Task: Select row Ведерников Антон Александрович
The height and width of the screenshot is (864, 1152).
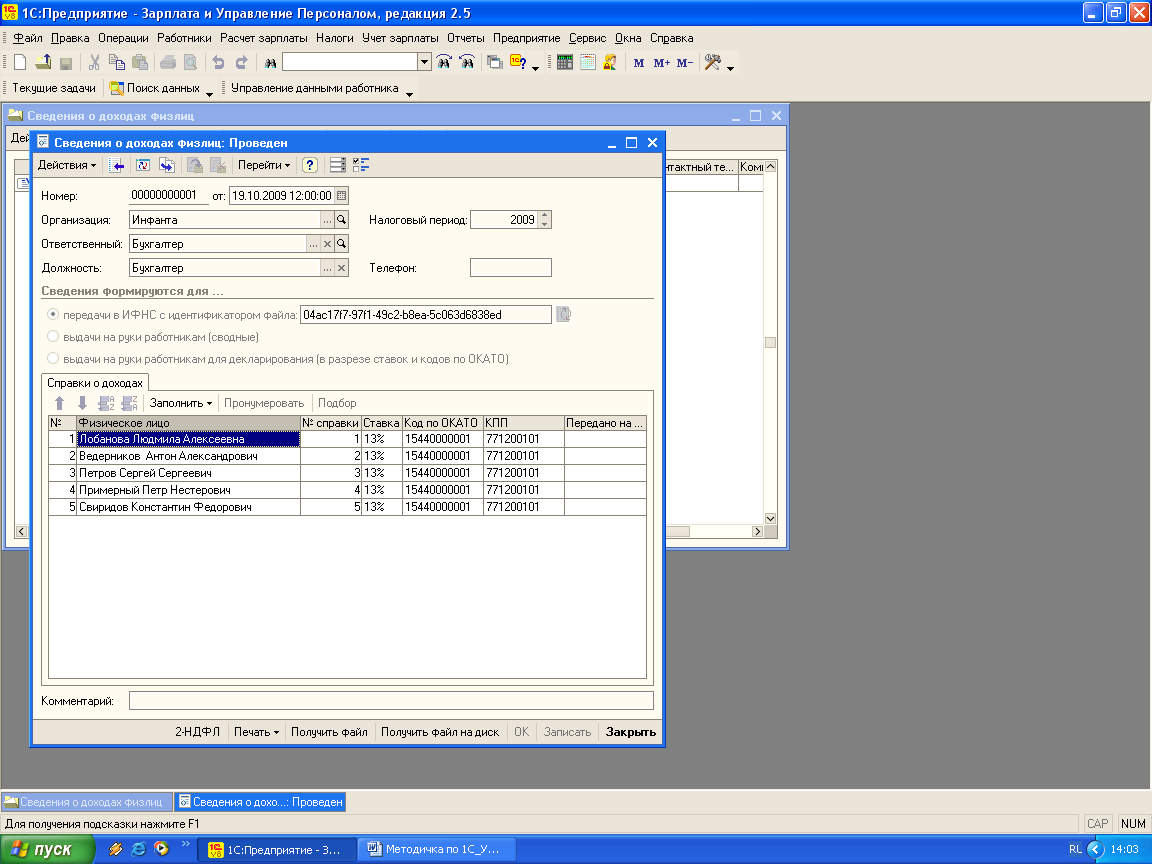Action: pyautogui.click(x=347, y=456)
